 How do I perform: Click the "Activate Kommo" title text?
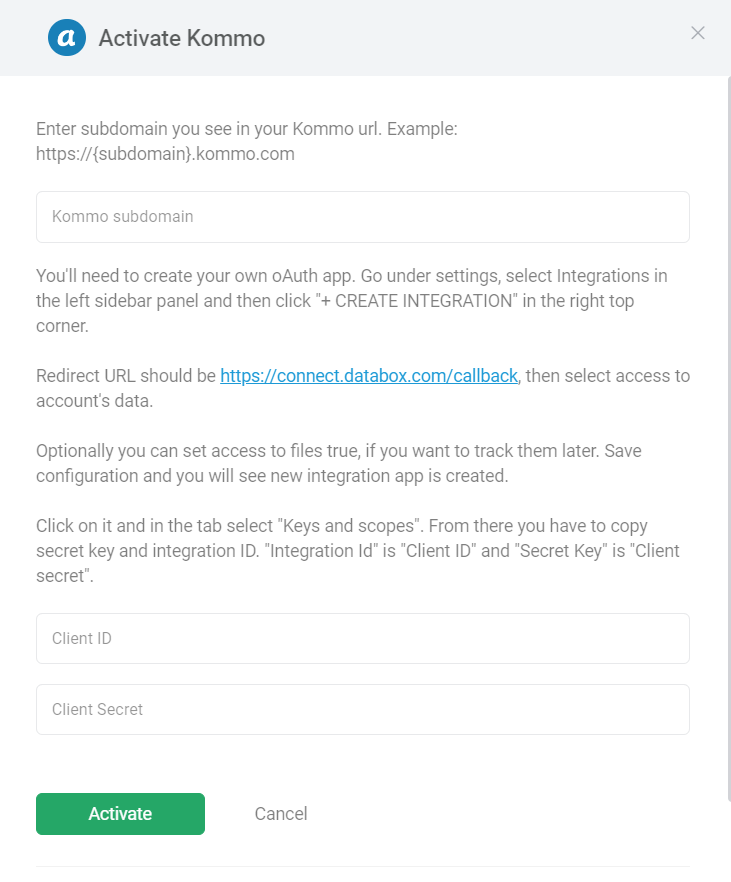(x=182, y=38)
